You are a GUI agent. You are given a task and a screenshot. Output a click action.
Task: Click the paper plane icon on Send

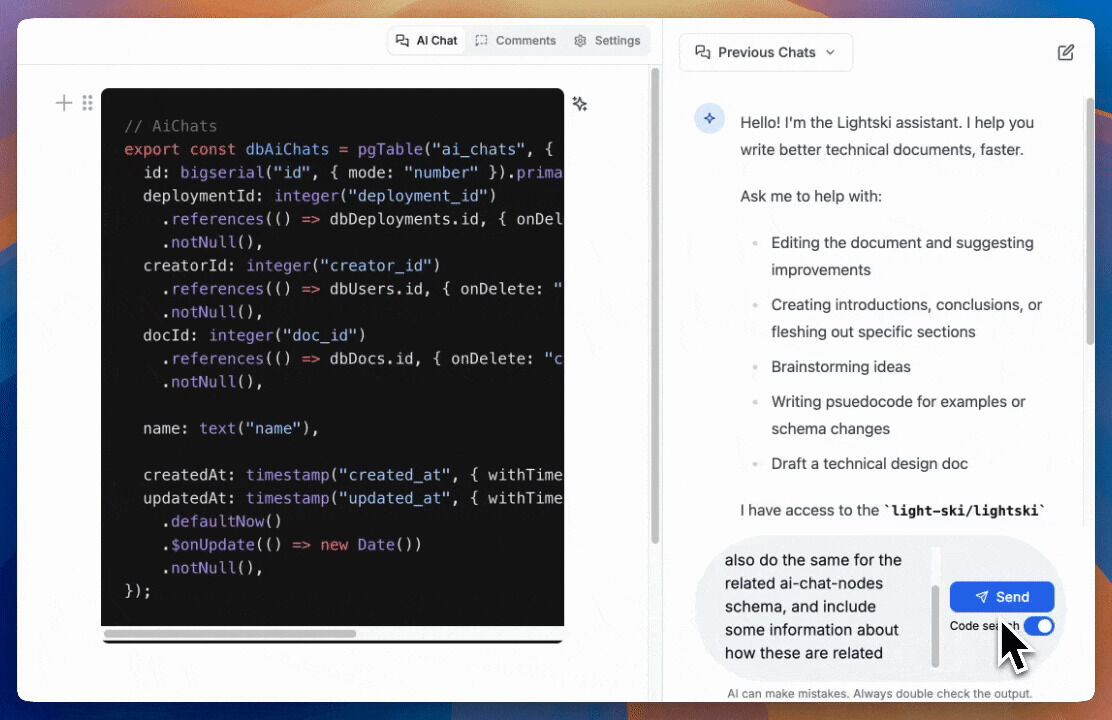[982, 597]
